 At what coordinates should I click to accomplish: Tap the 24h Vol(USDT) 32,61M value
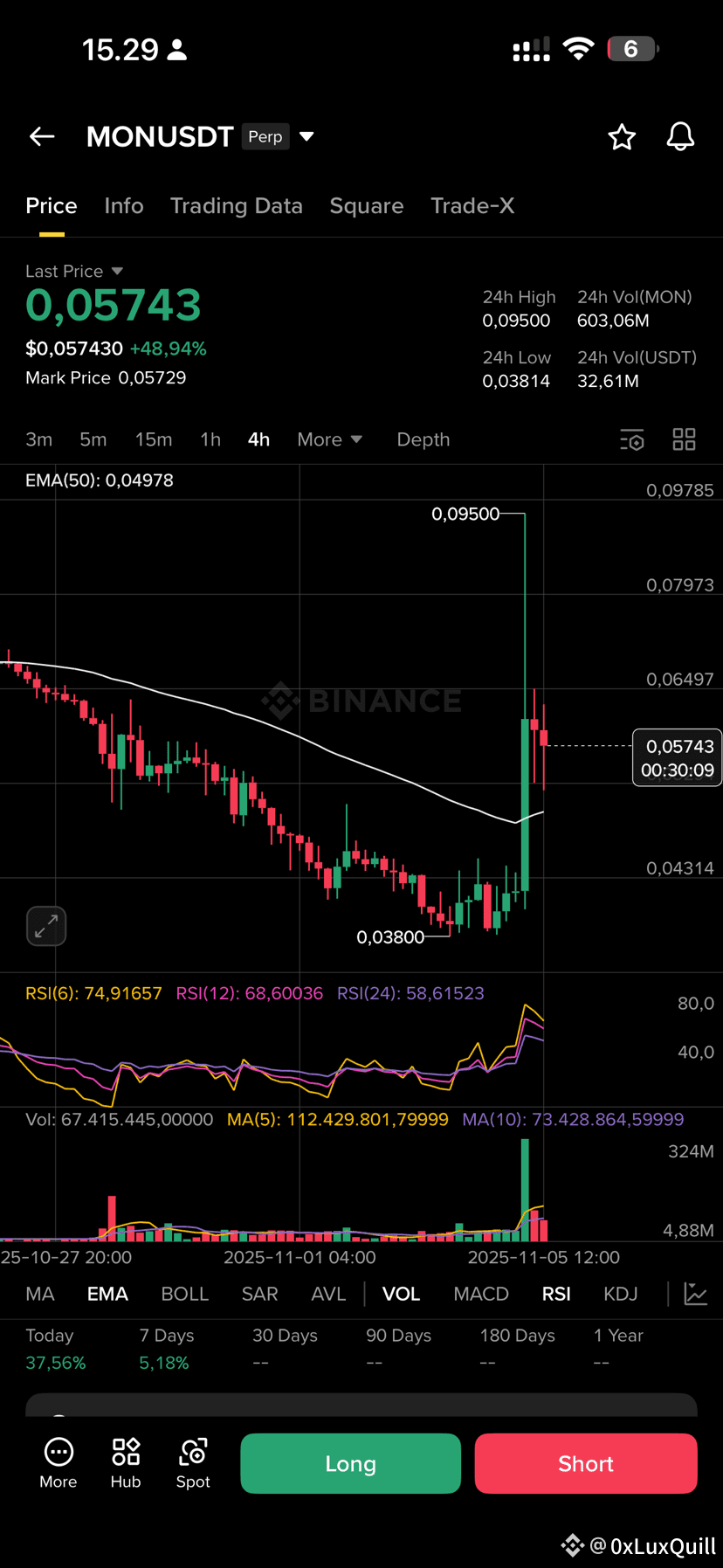tap(608, 381)
